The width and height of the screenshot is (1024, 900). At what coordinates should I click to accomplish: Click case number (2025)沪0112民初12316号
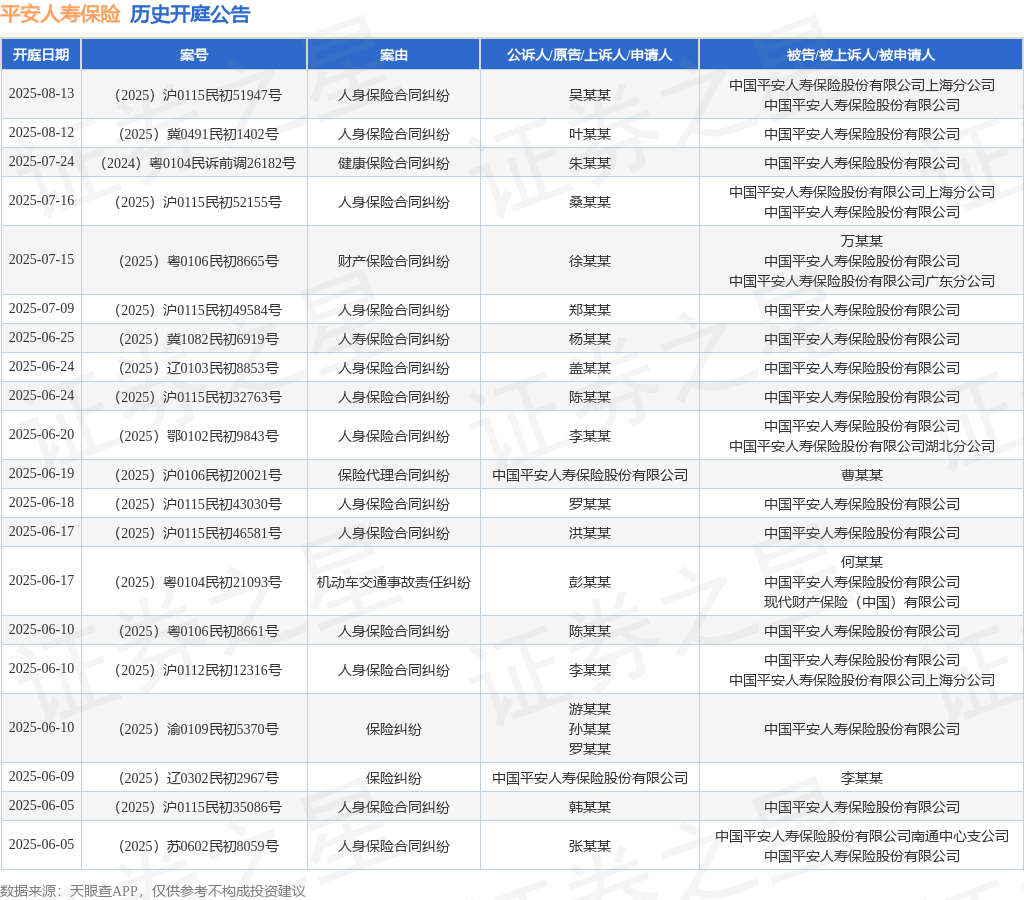tap(198, 670)
